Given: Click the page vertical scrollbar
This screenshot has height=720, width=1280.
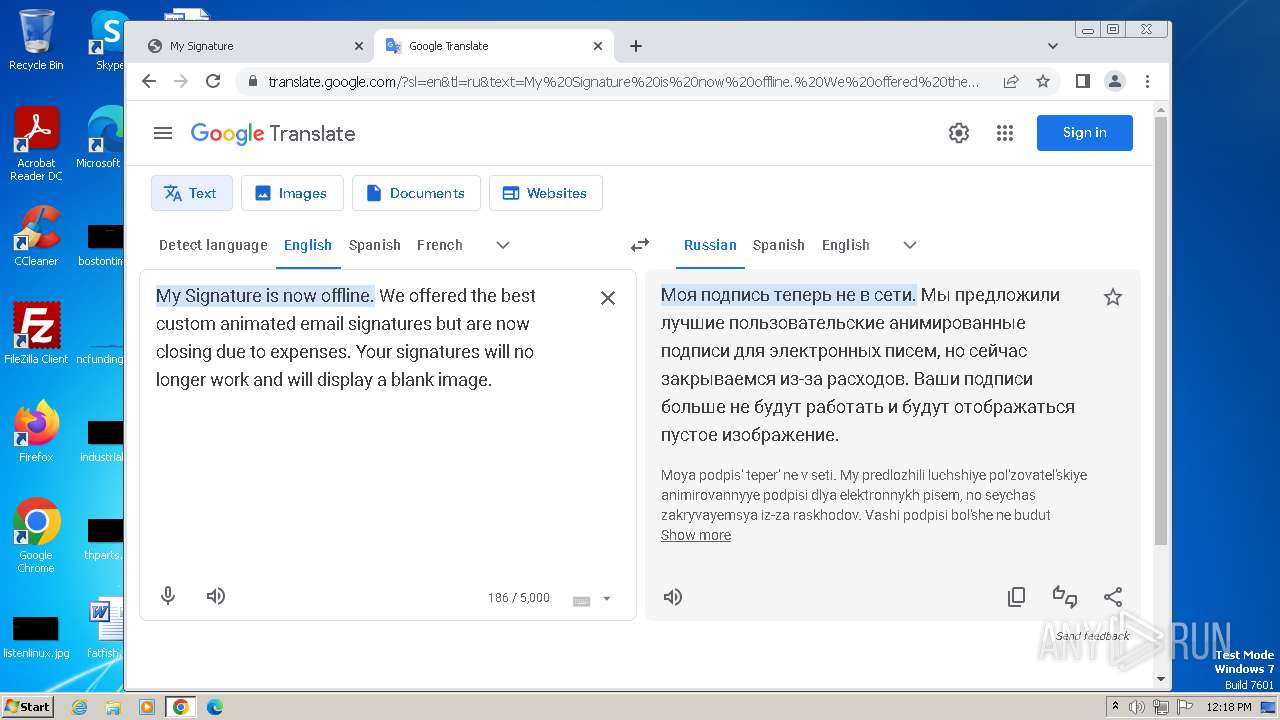Looking at the screenshot, I should point(1160,330).
